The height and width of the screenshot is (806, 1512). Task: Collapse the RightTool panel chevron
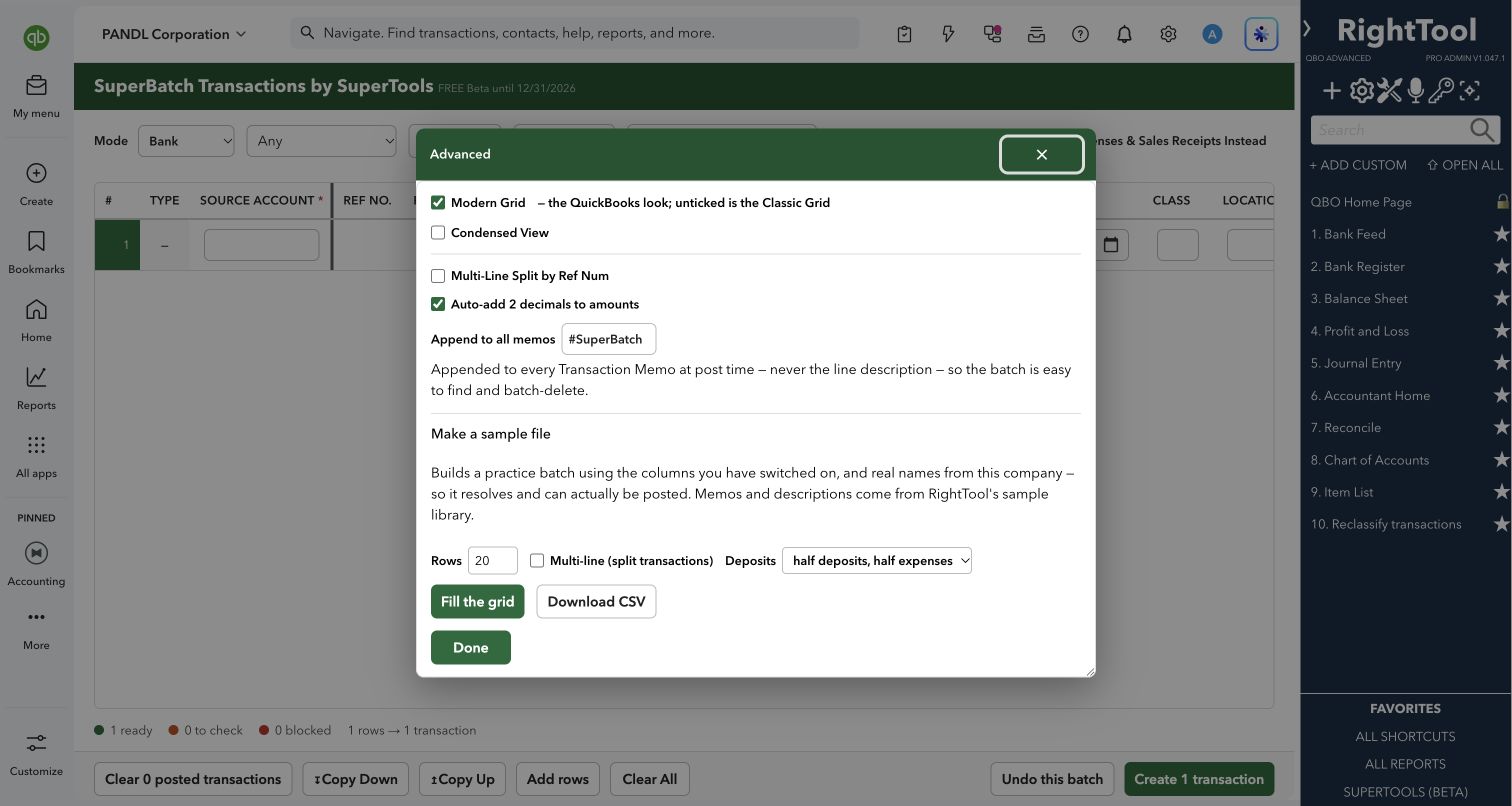(1307, 28)
